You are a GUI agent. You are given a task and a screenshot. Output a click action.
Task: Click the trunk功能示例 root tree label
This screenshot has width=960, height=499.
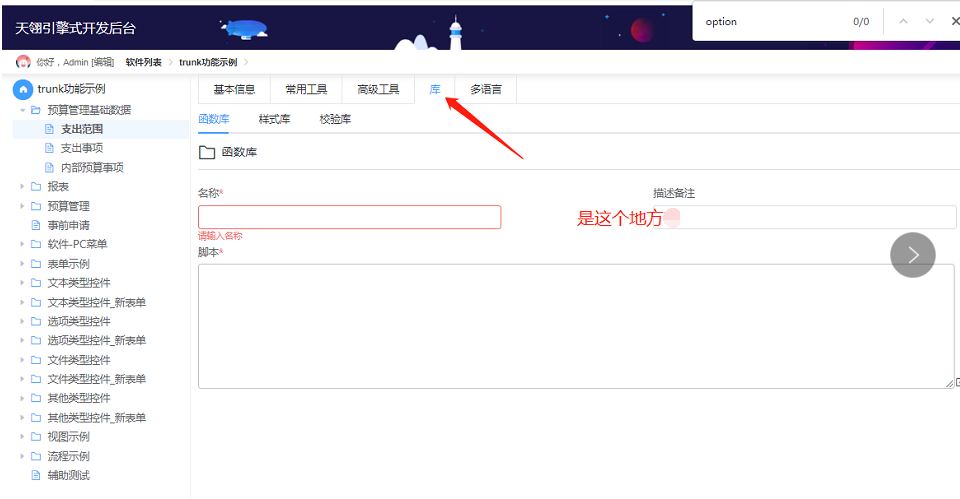click(71, 89)
